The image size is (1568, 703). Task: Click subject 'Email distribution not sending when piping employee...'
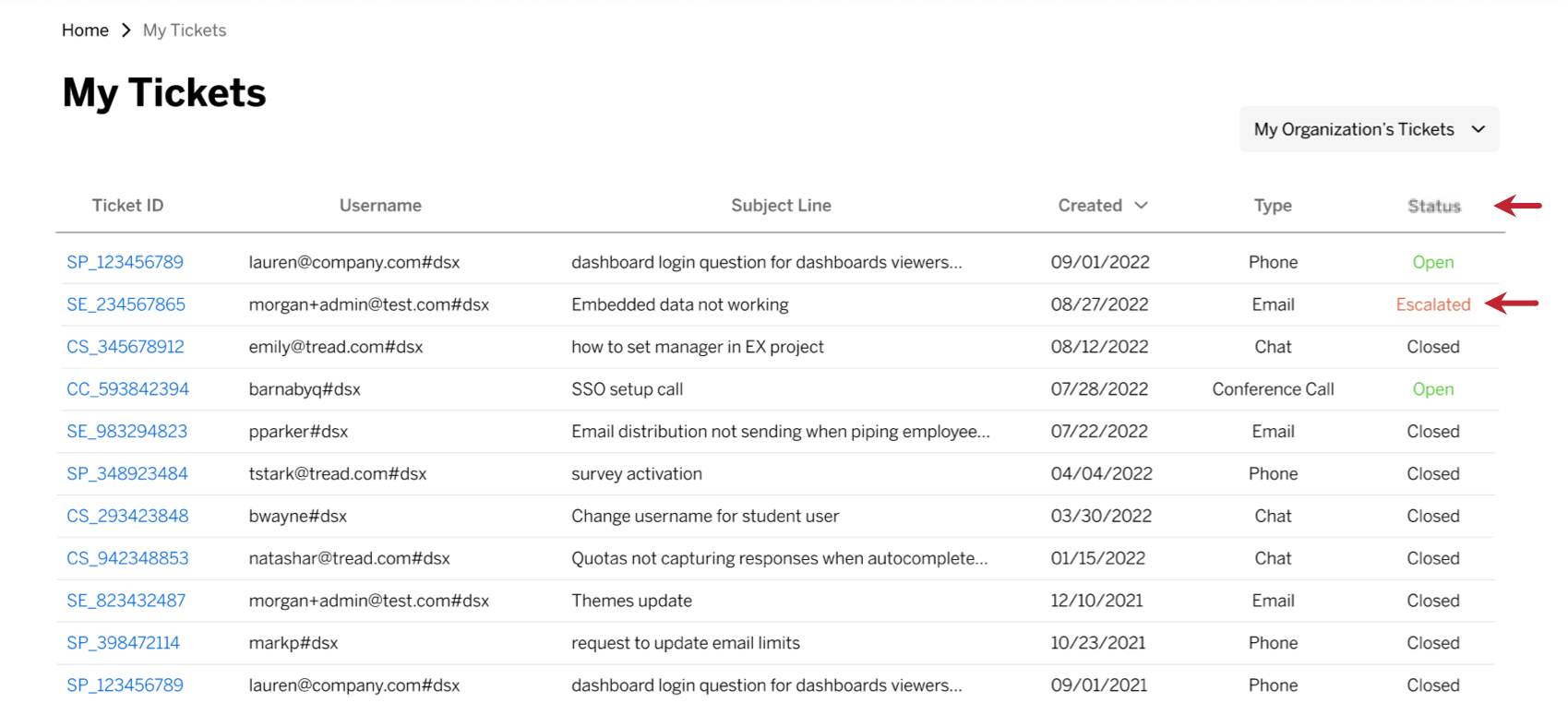781,432
